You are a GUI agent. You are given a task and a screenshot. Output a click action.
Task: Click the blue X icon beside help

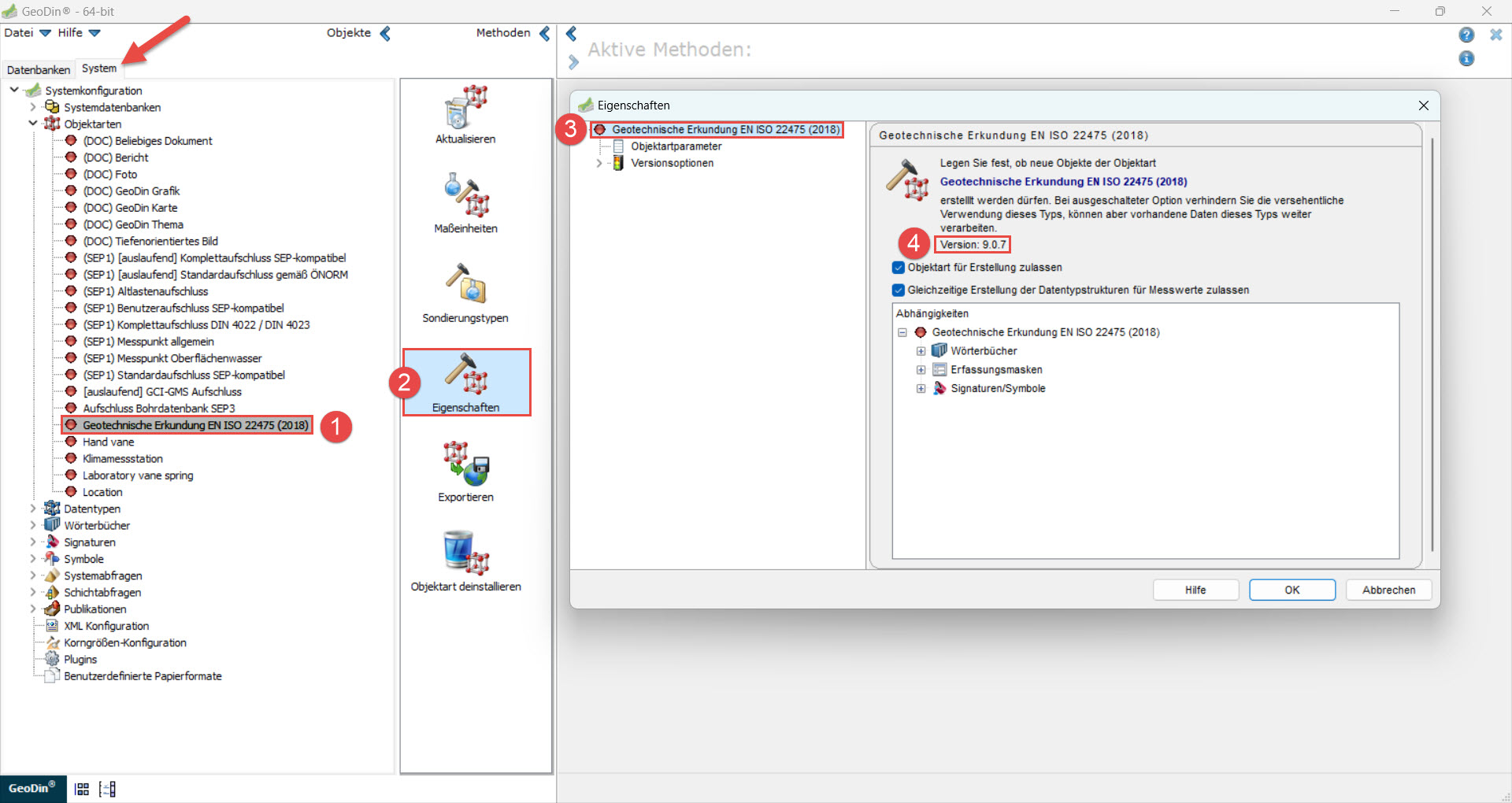pos(1496,35)
